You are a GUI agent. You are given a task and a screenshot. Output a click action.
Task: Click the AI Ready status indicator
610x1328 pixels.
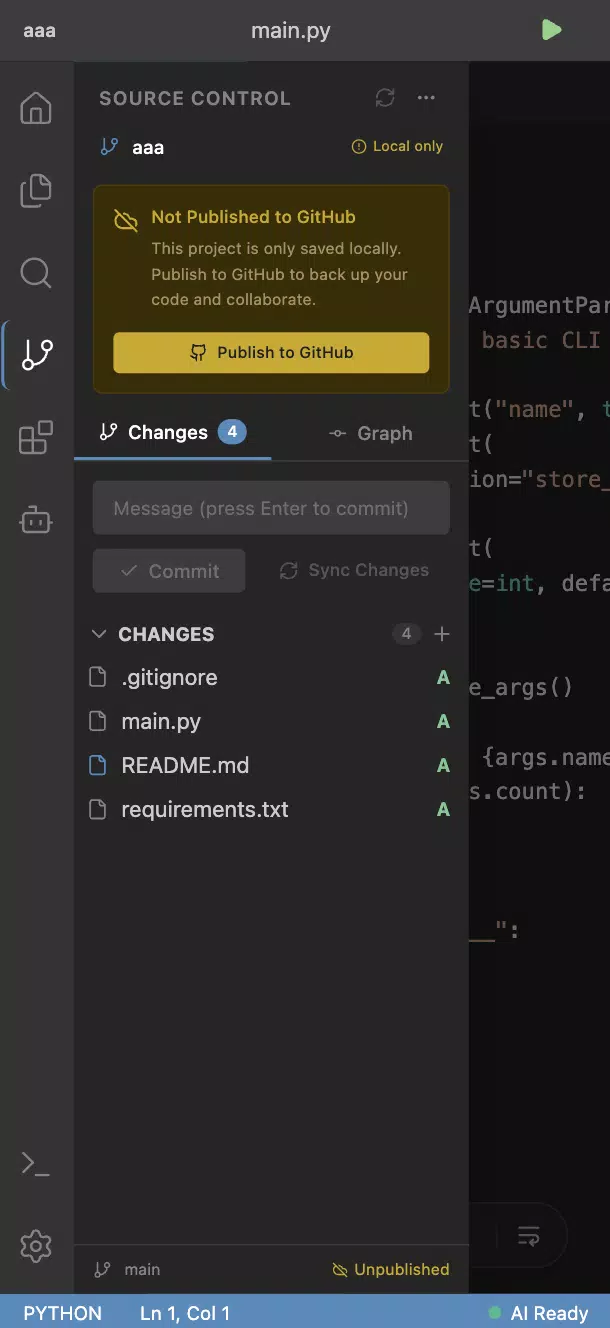(538, 1313)
